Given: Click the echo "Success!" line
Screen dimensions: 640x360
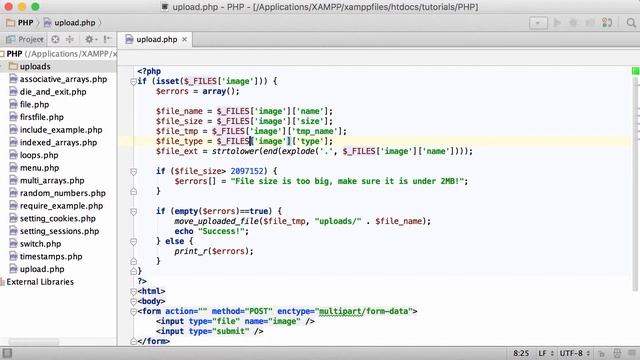Looking at the screenshot, I should (x=211, y=231).
